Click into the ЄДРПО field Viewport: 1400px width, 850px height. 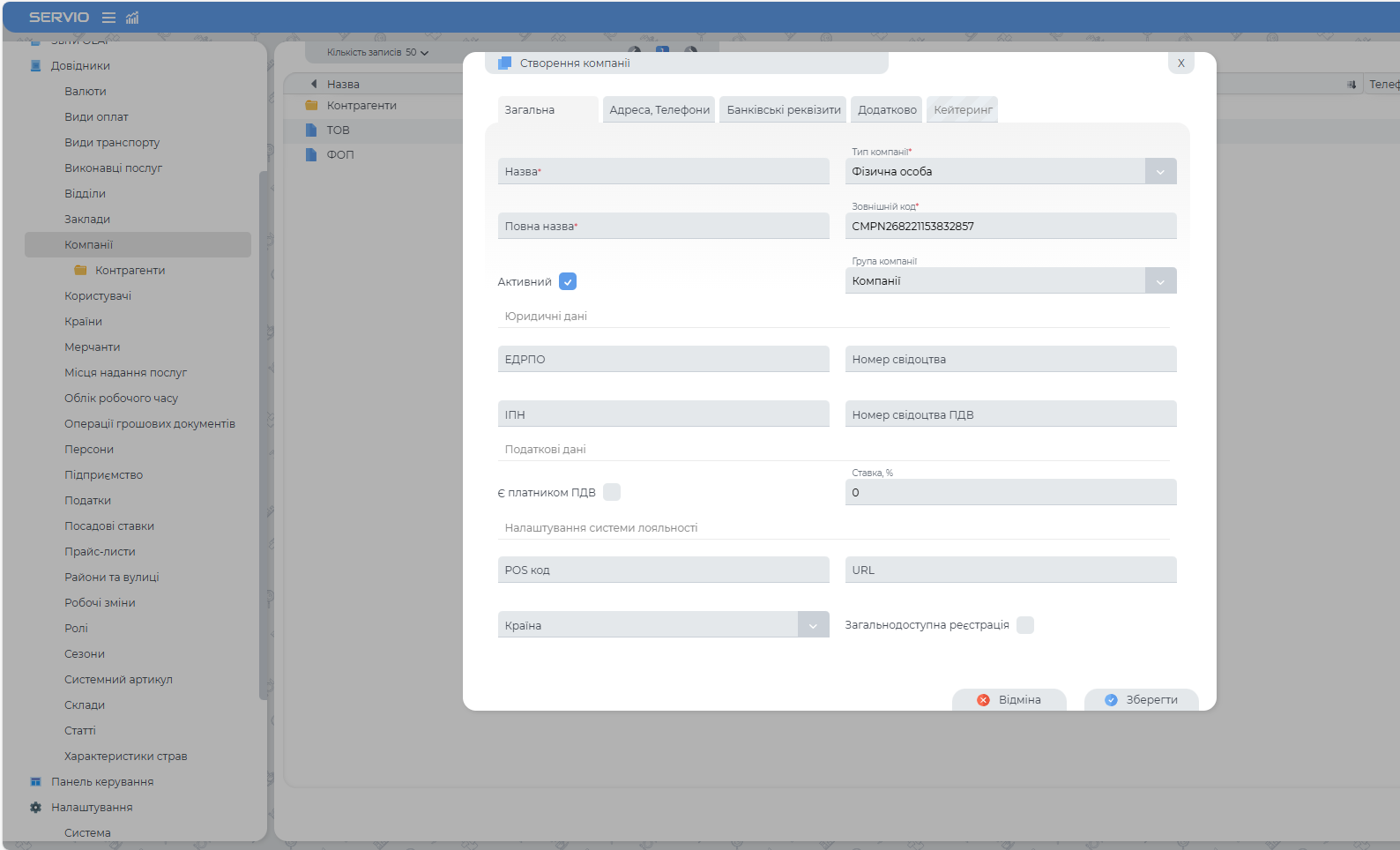click(x=663, y=360)
